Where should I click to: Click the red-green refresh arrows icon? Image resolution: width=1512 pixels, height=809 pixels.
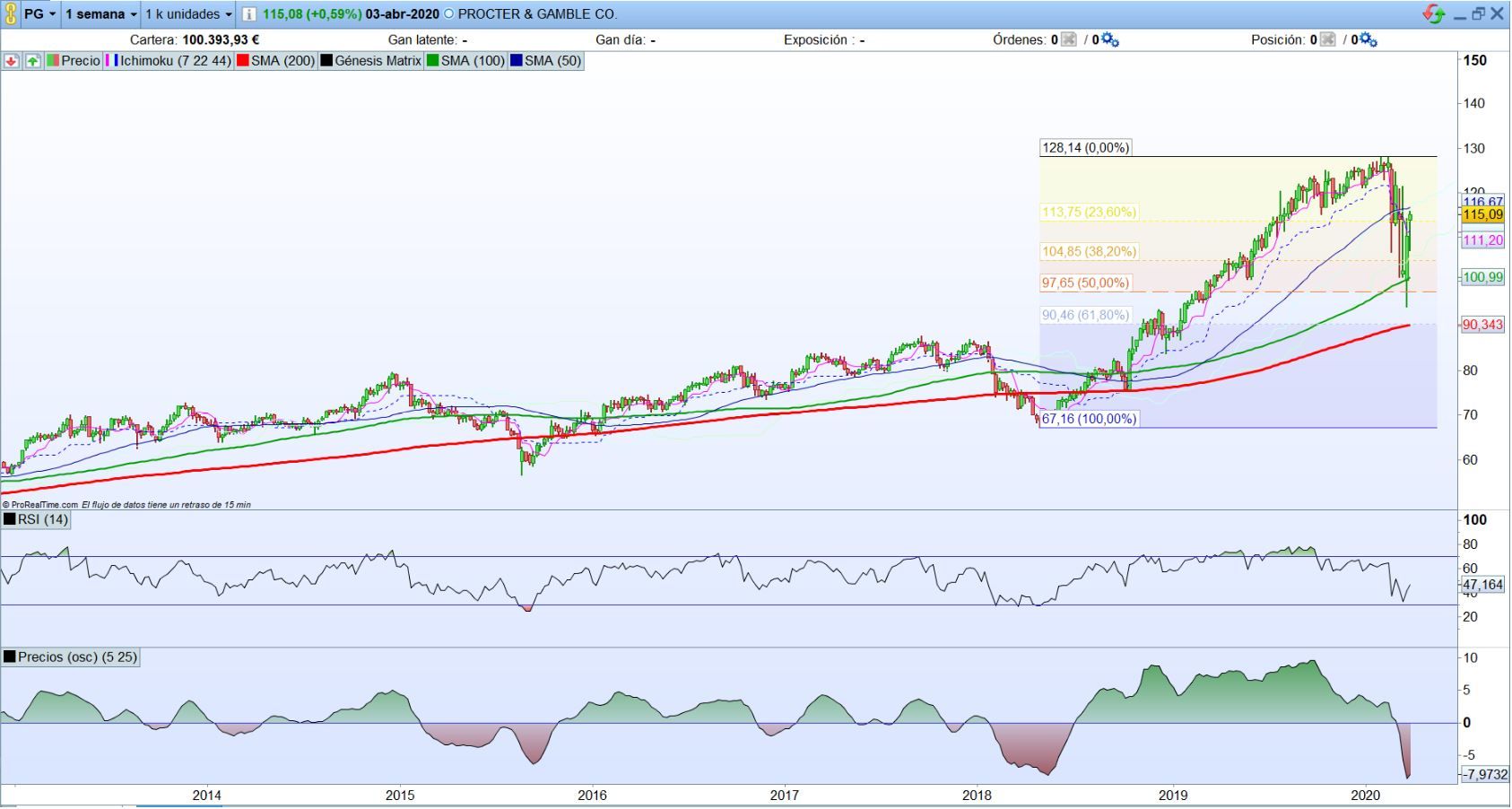point(1433,14)
